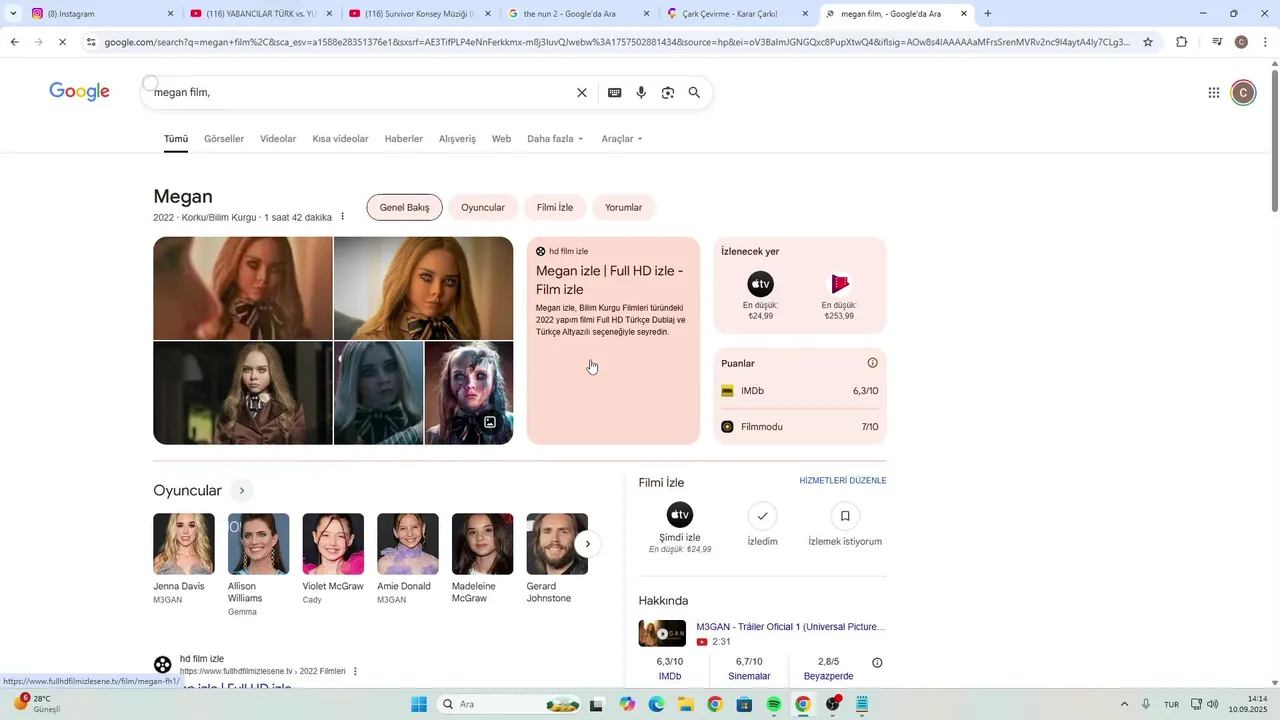
Task: Switch to Kısa videolar tab
Action: [340, 139]
